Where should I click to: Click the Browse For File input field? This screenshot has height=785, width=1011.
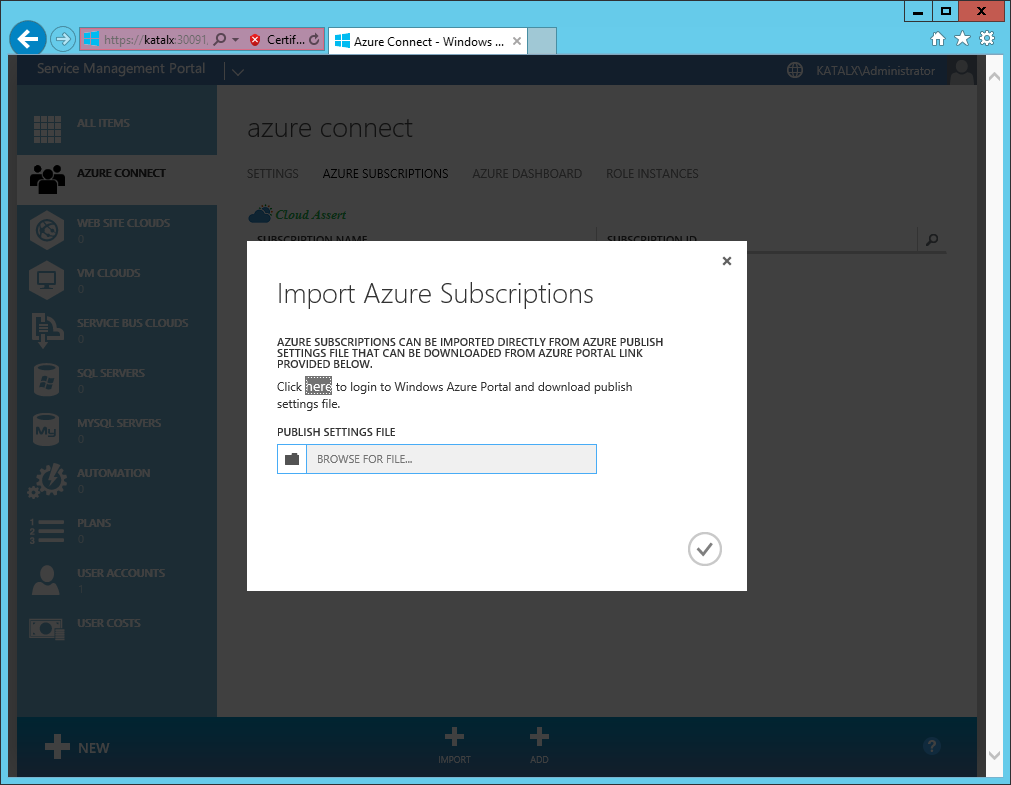[451, 459]
